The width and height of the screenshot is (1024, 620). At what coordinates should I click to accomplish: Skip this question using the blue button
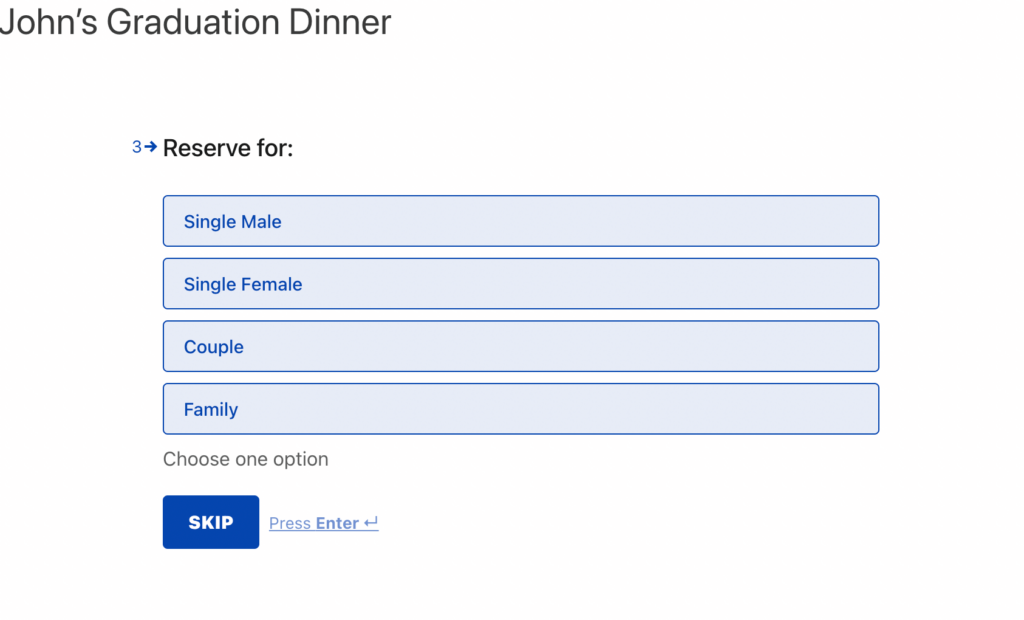[210, 522]
